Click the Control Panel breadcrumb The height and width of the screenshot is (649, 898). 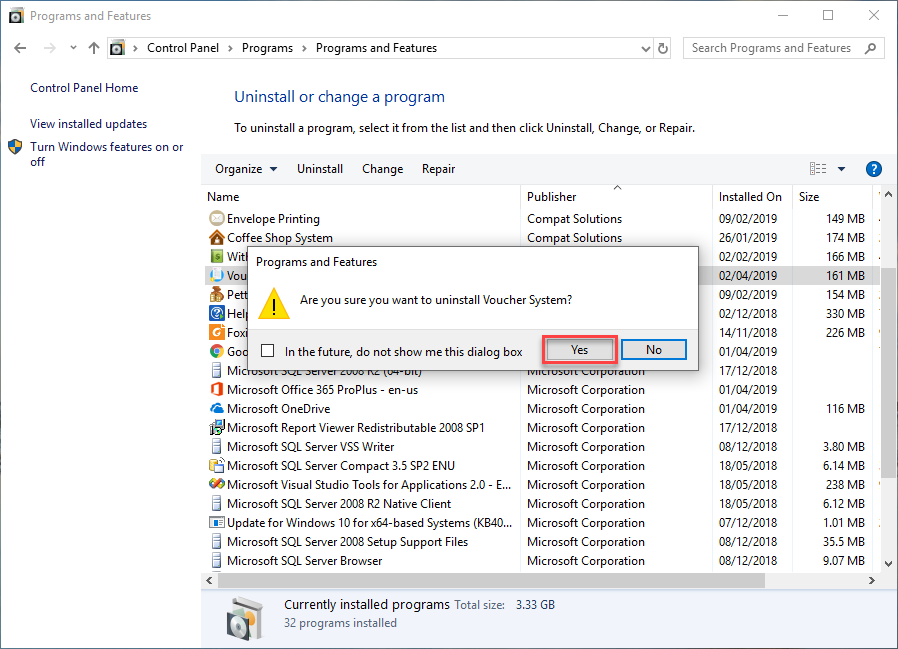click(183, 48)
